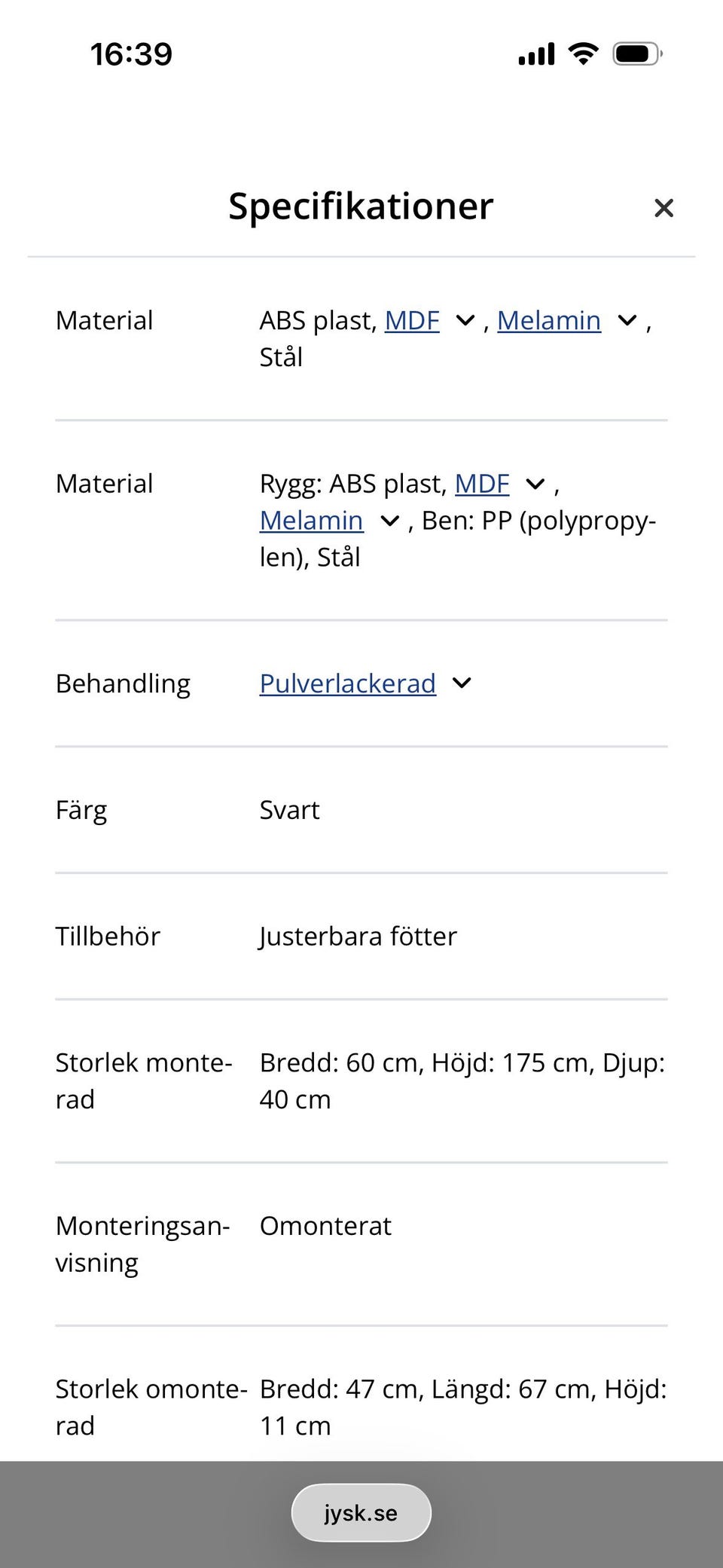This screenshot has height=1568, width=723.
Task: Tap the Specifikationer heading
Action: 361,206
